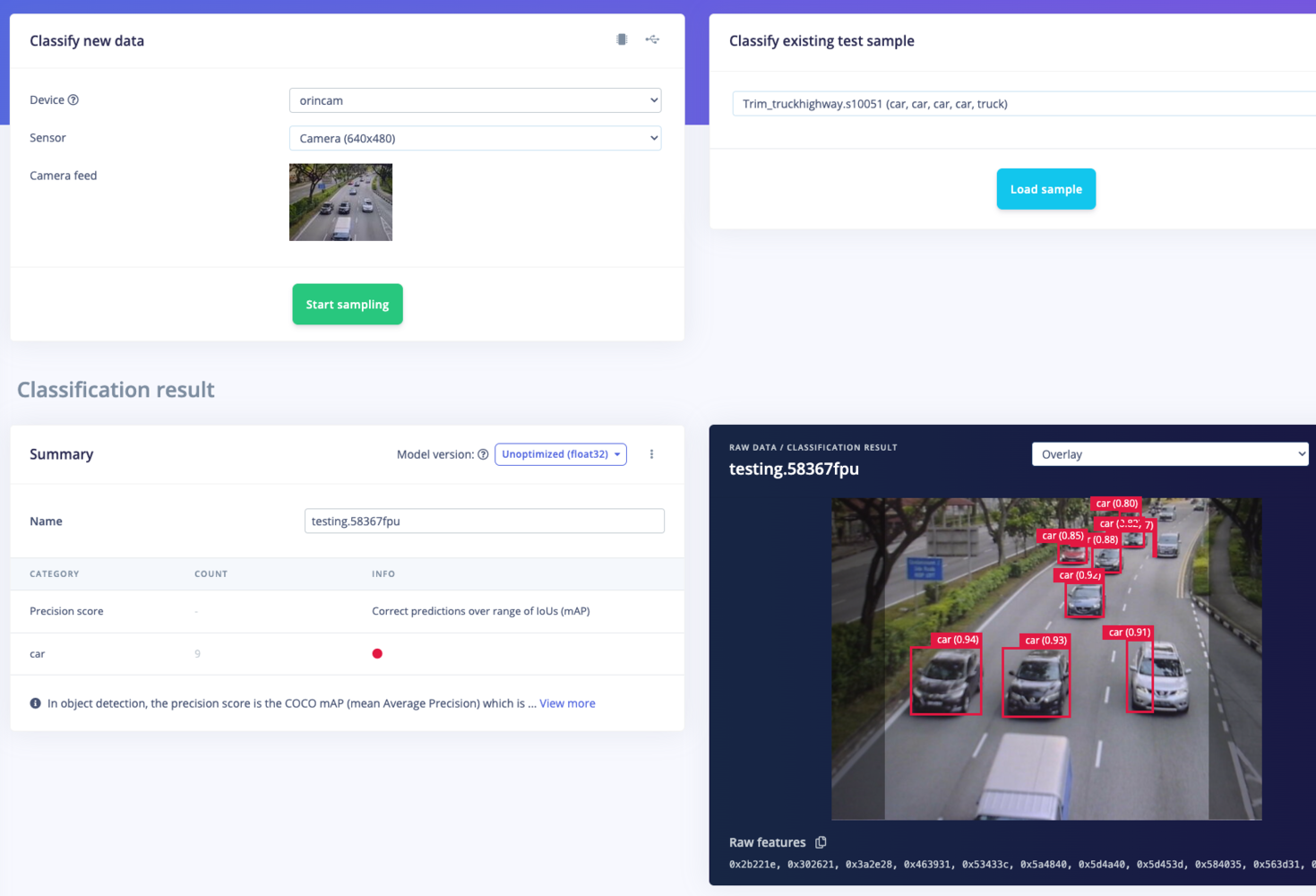Click the Start sampling button
This screenshot has width=1316, height=896.
[348, 305]
